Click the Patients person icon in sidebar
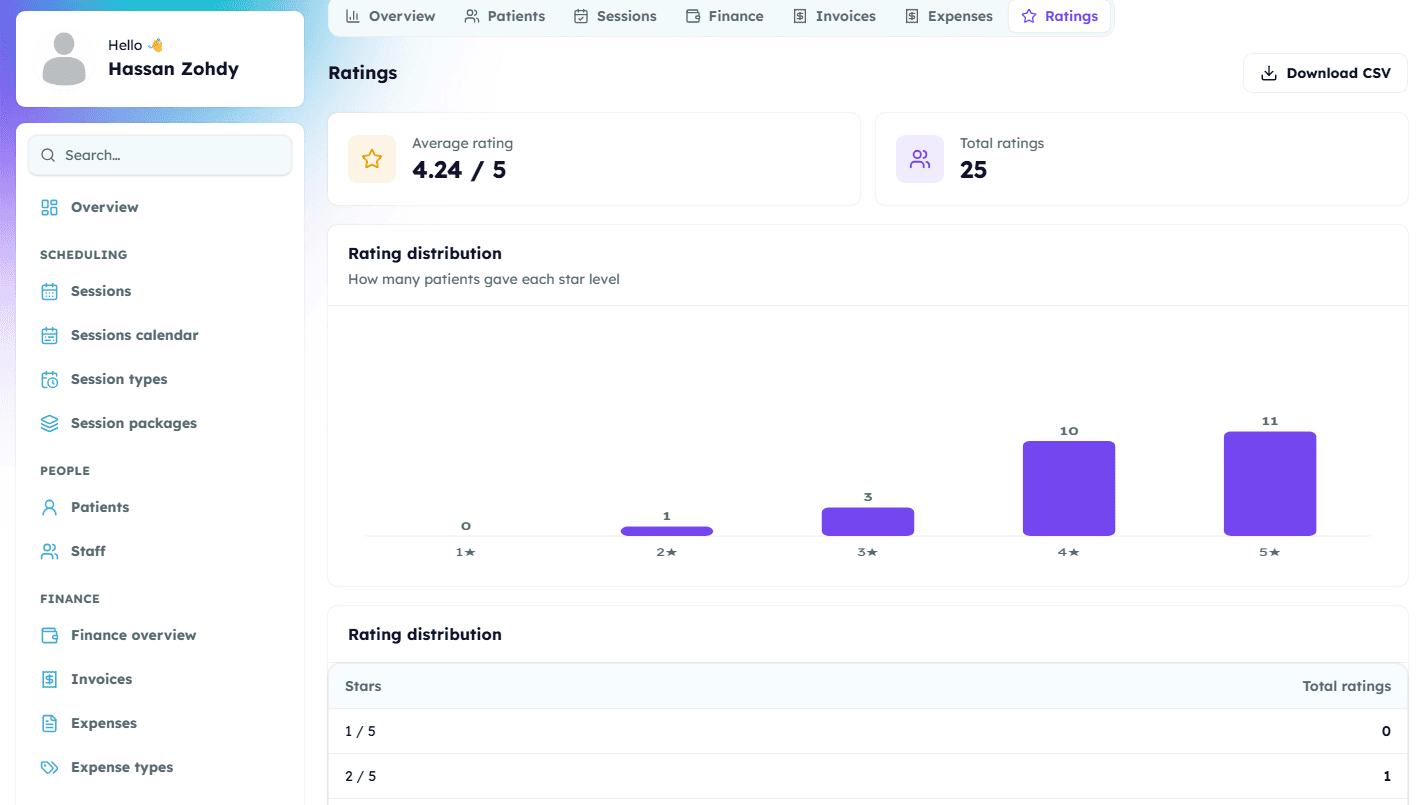 click(x=49, y=507)
